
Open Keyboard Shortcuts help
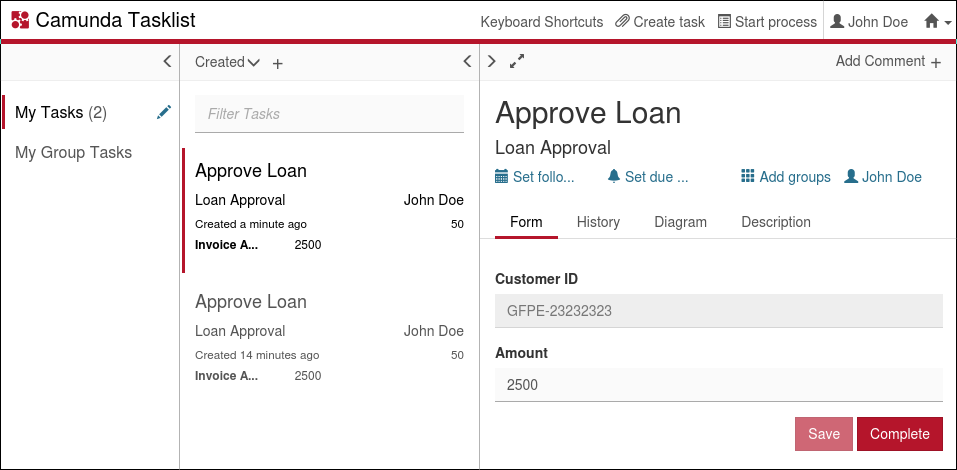(x=541, y=22)
